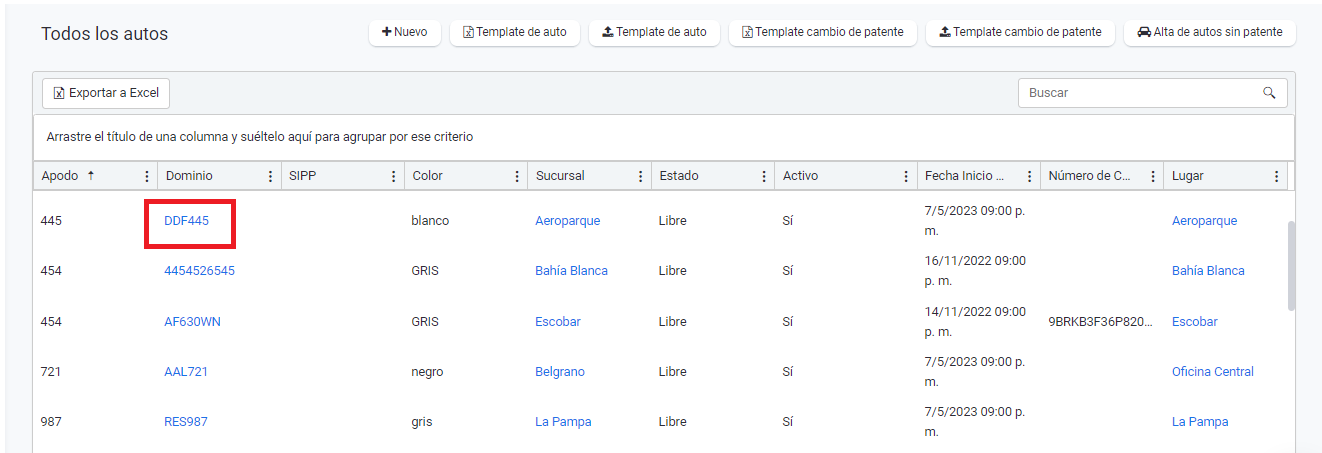
Task: Click the Dominio column header title
Action: click(189, 176)
